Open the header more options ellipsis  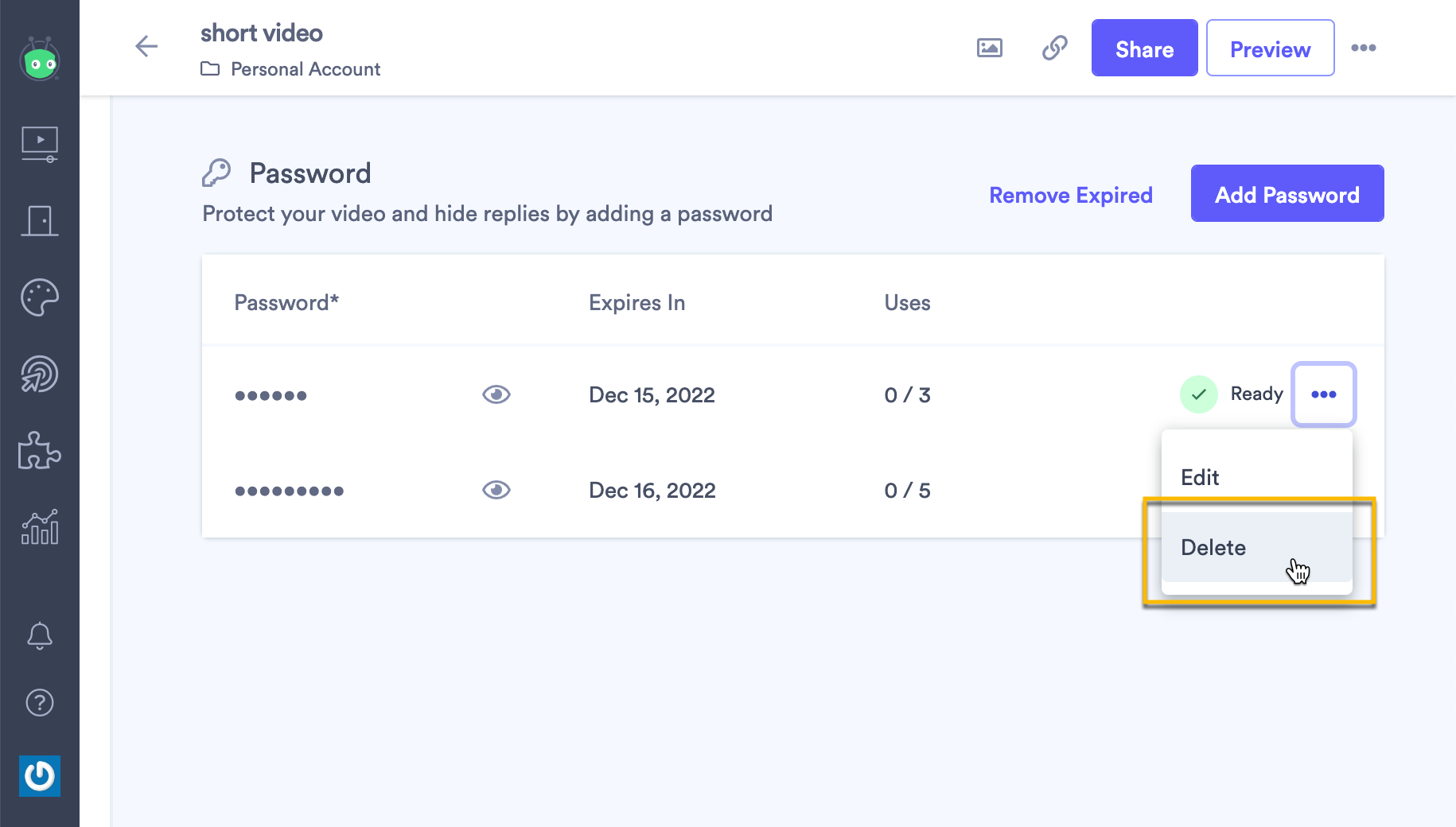[1363, 48]
